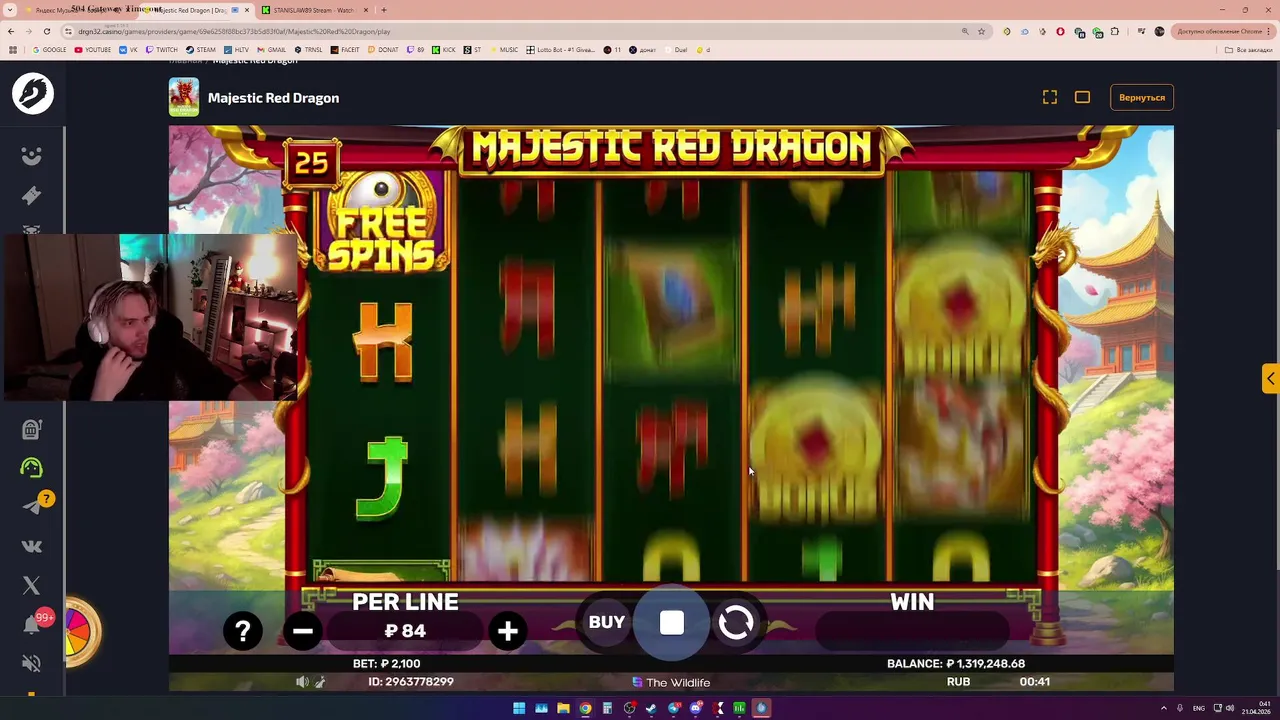This screenshot has width=1280, height=720.
Task: Open the Lotto Bot bookmark
Action: pos(561,49)
